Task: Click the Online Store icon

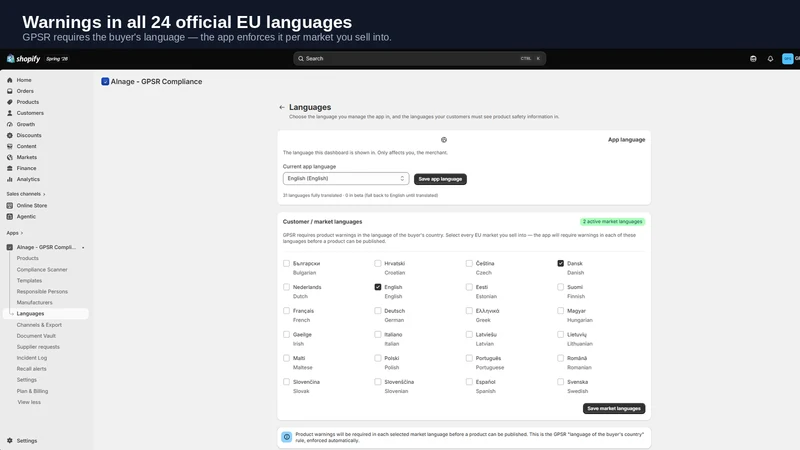Action: coord(10,206)
